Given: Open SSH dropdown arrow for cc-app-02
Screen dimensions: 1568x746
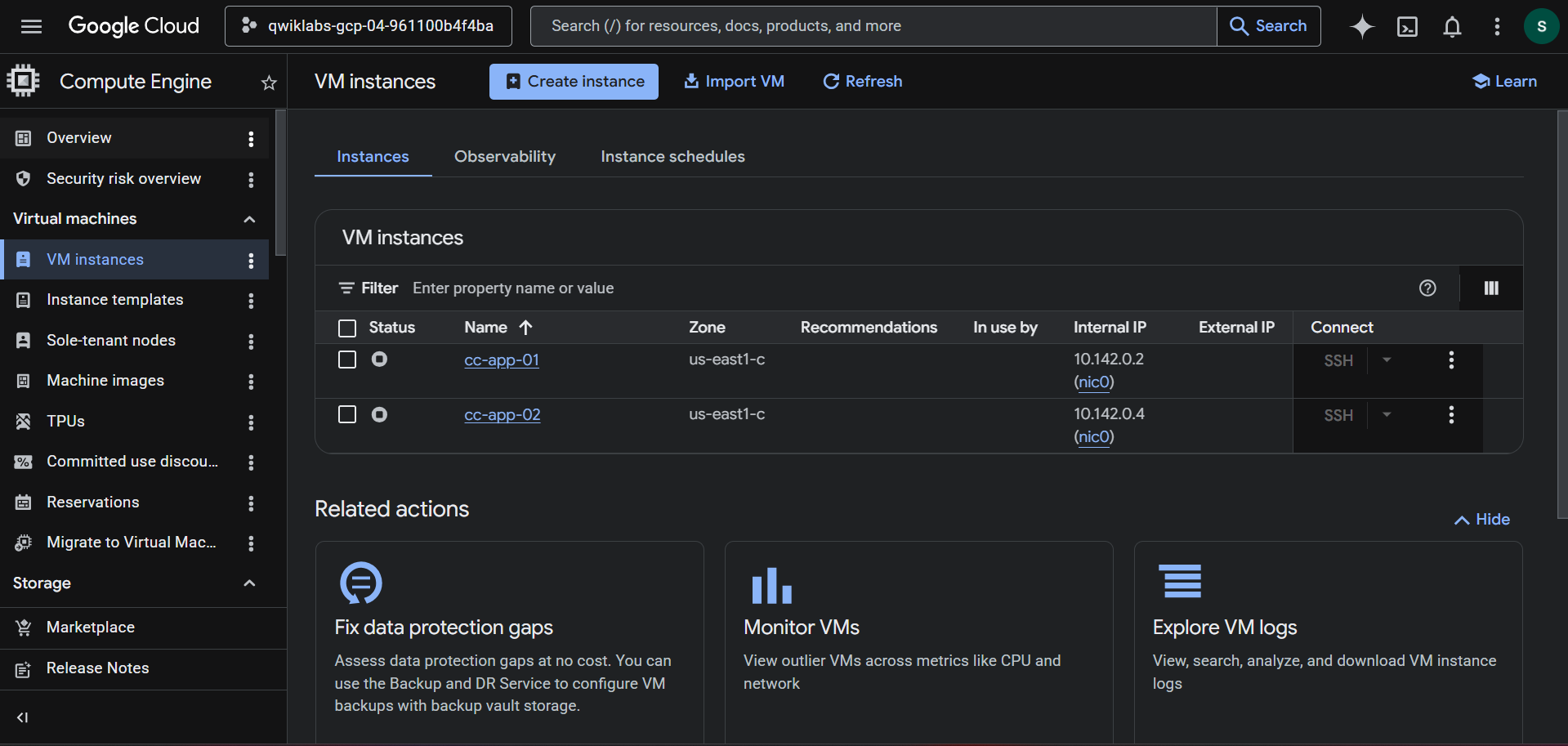Looking at the screenshot, I should 1387,414.
